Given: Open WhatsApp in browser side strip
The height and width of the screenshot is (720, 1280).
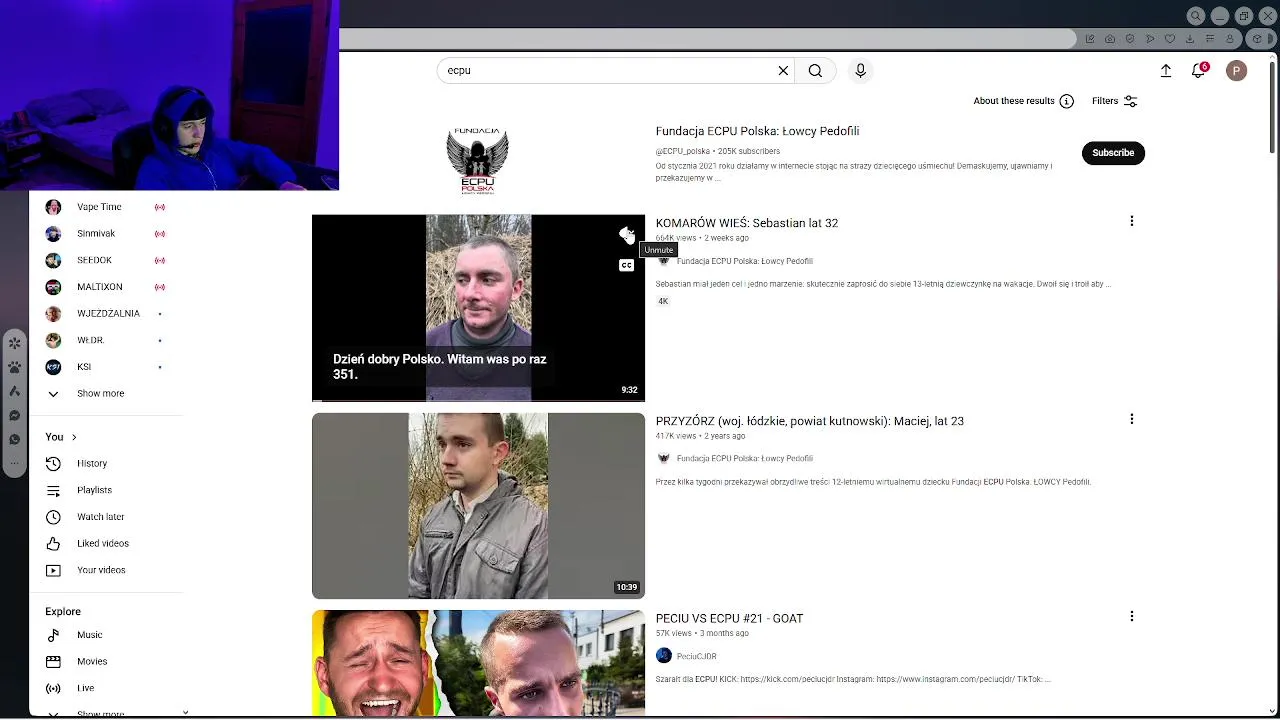Looking at the screenshot, I should click(14, 439).
